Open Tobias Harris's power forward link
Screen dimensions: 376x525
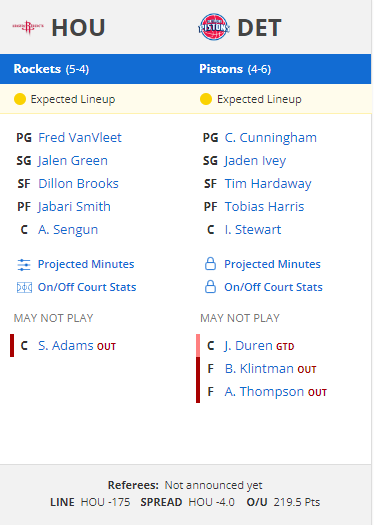(x=264, y=207)
